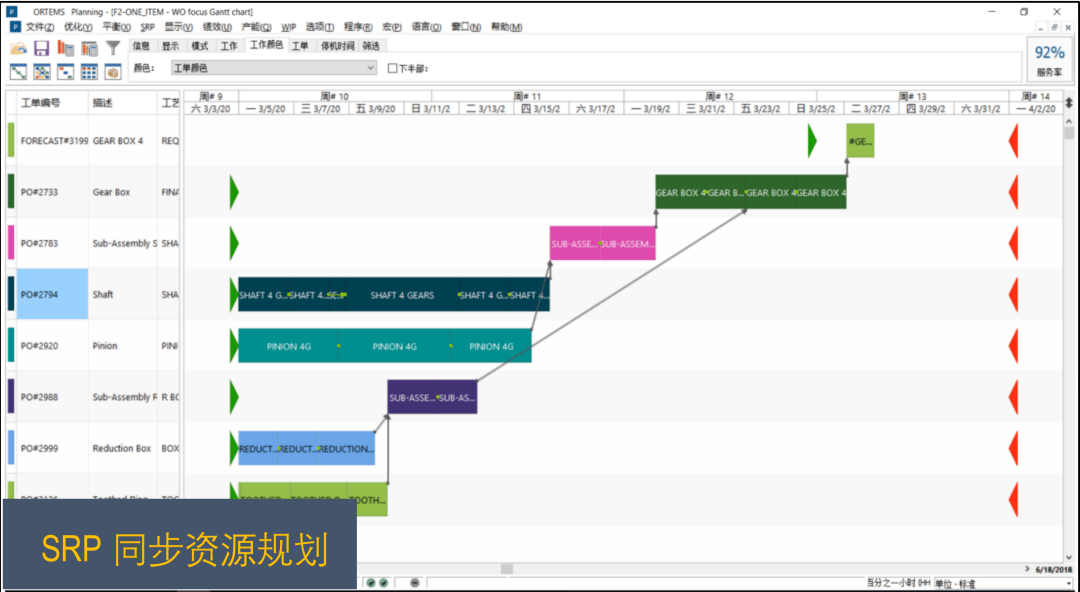Switch to the 停机时间 tab

pos(338,46)
